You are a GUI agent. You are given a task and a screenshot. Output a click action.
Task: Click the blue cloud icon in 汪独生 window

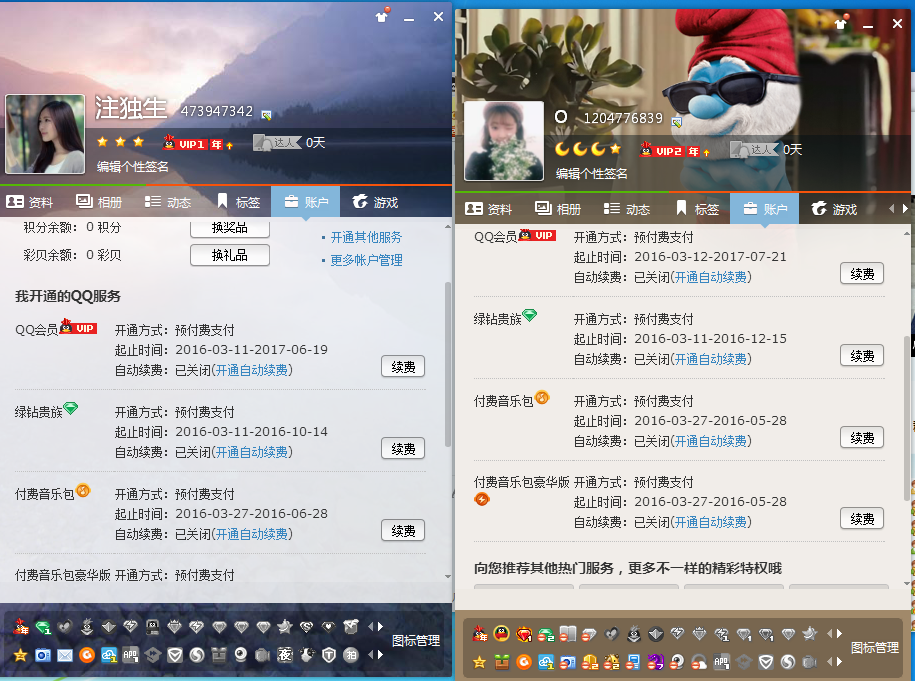(109, 655)
